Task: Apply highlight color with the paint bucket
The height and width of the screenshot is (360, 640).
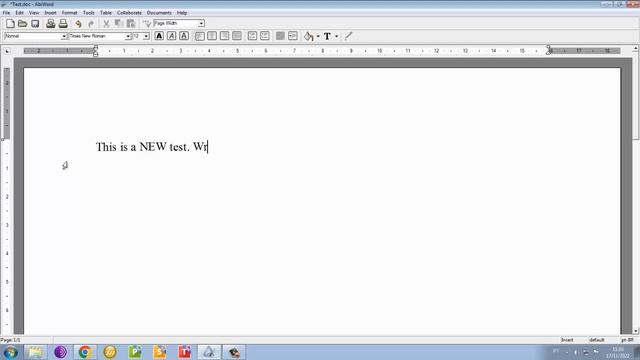Action: (x=309, y=36)
